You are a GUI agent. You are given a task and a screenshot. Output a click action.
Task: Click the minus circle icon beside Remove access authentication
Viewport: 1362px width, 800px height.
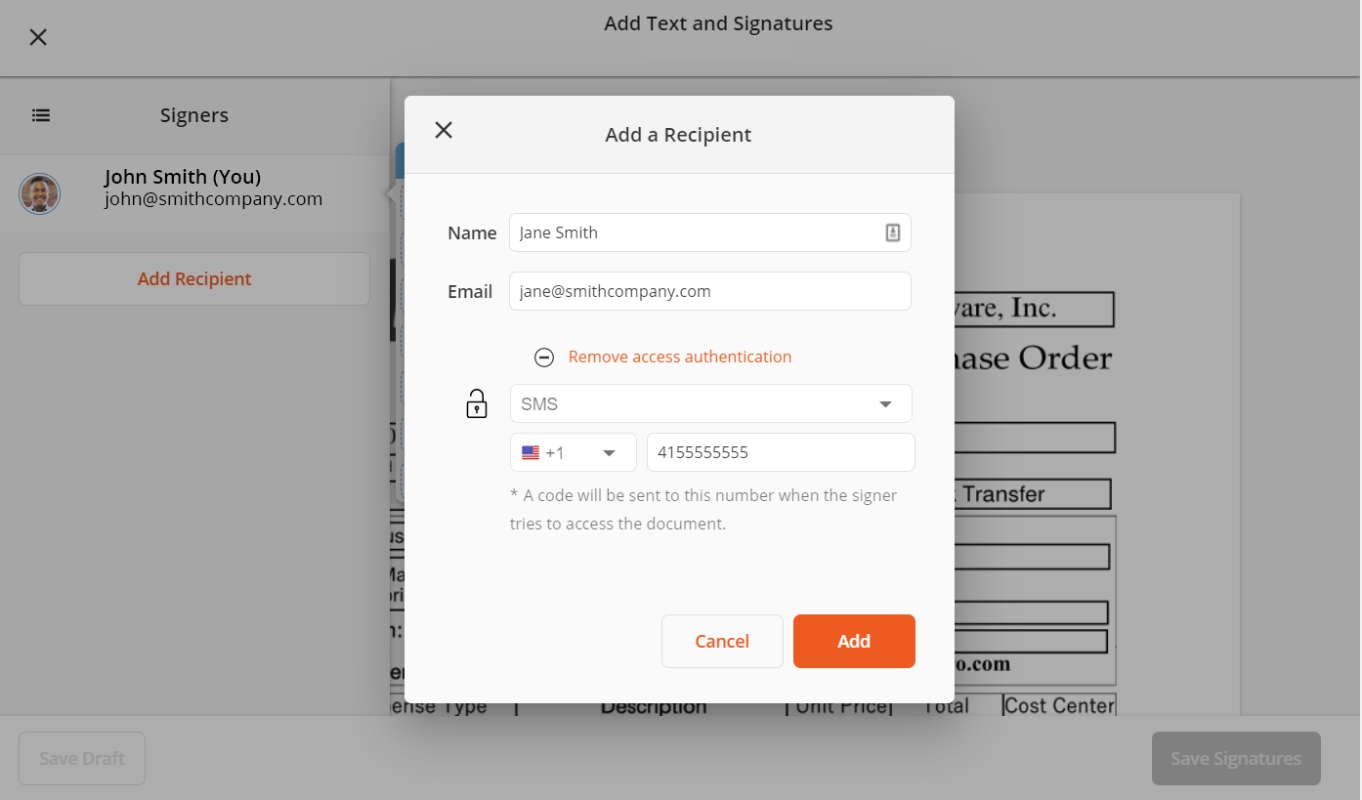tap(544, 357)
